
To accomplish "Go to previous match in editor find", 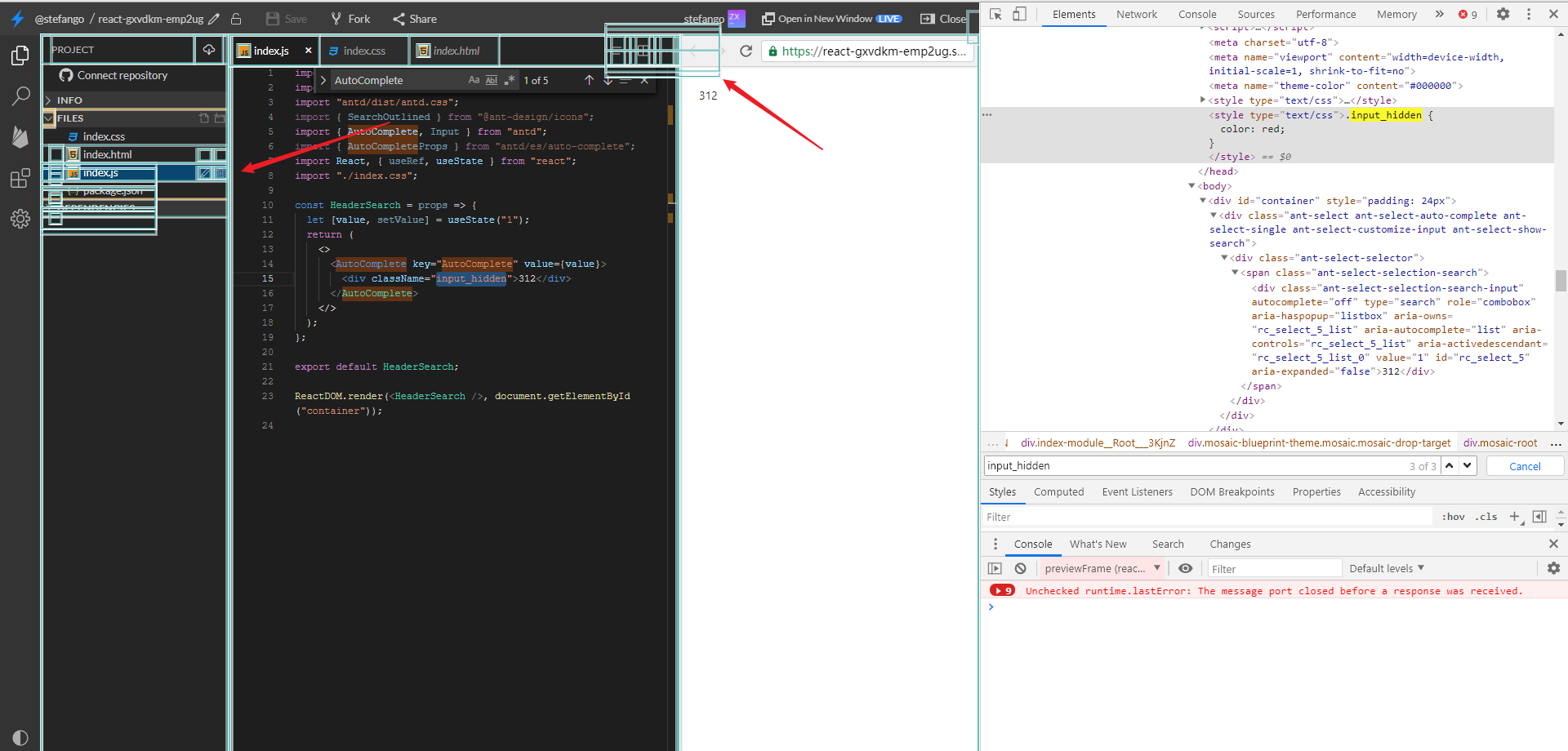I will tap(589, 80).
